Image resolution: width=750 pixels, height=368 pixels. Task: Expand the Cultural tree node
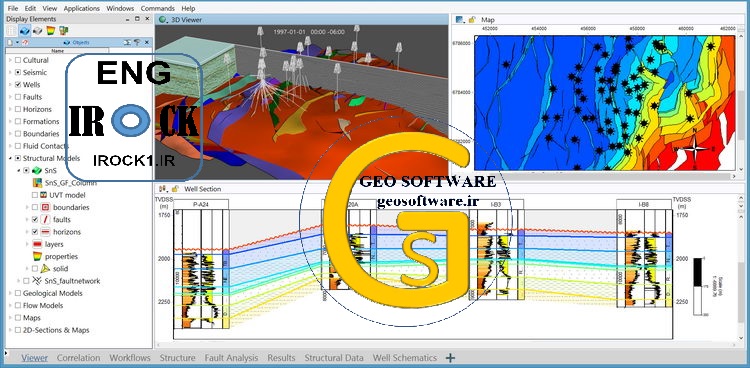[10, 60]
